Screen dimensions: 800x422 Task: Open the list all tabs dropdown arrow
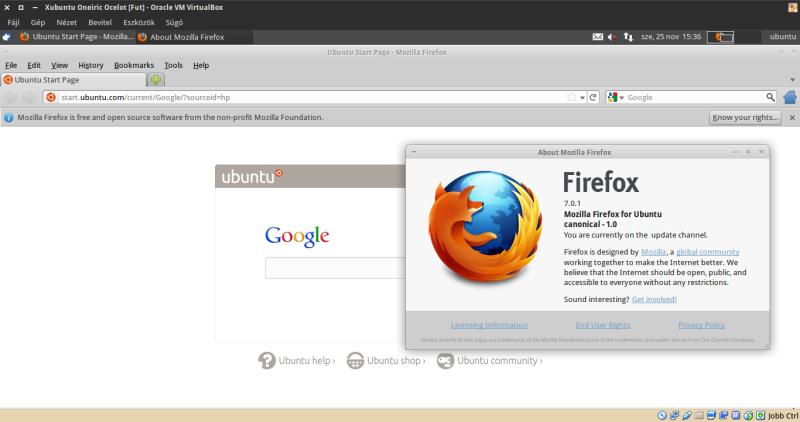click(792, 80)
